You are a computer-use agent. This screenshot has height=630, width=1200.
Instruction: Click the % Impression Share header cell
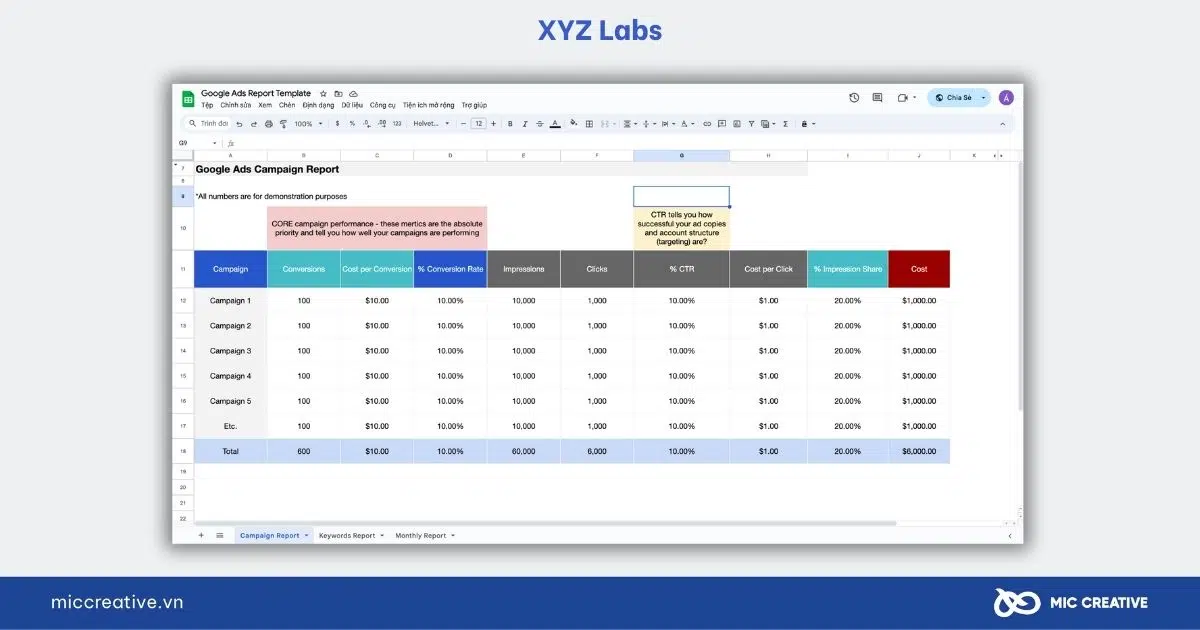coord(847,269)
